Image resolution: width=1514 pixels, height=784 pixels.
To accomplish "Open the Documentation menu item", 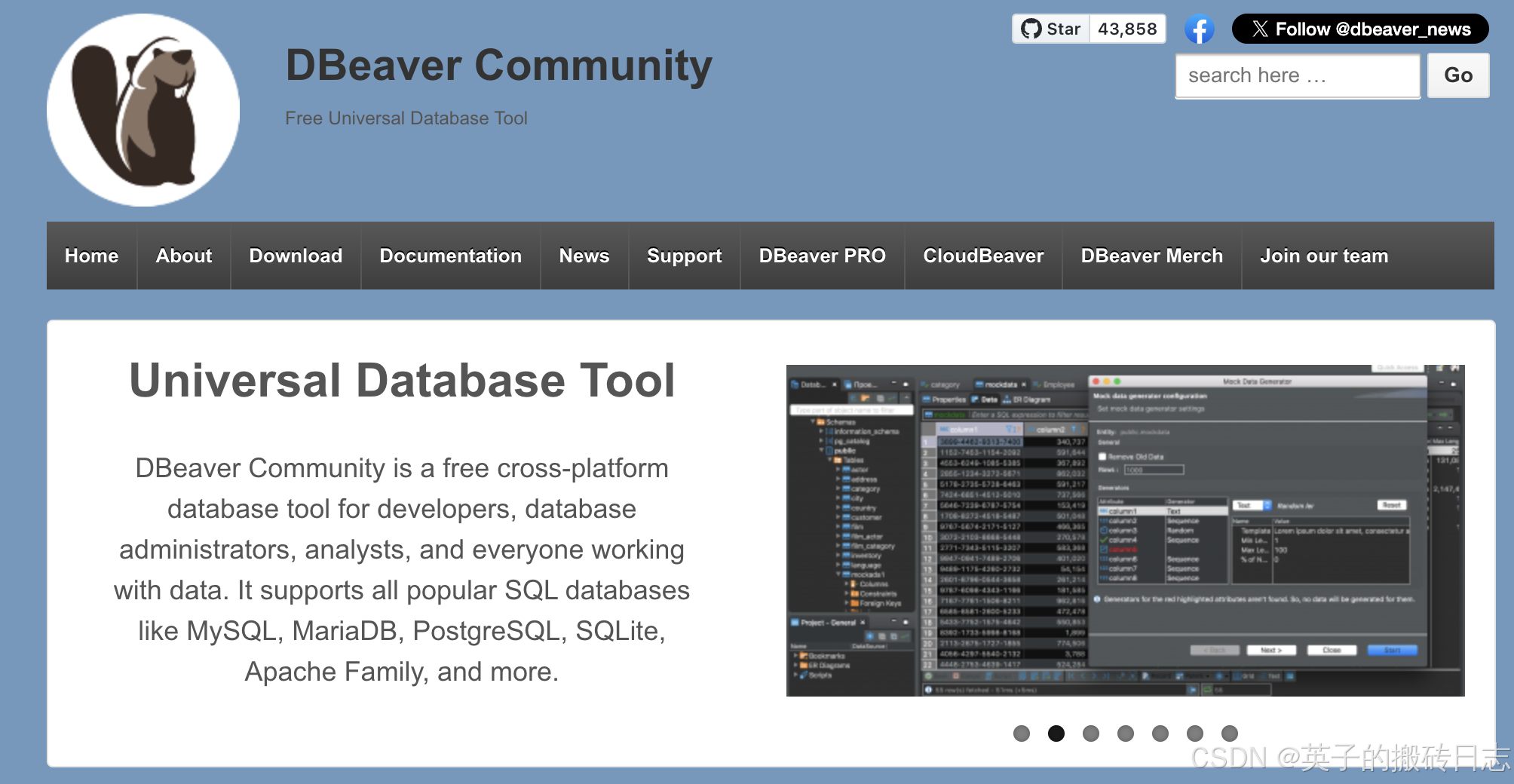I will click(x=451, y=256).
